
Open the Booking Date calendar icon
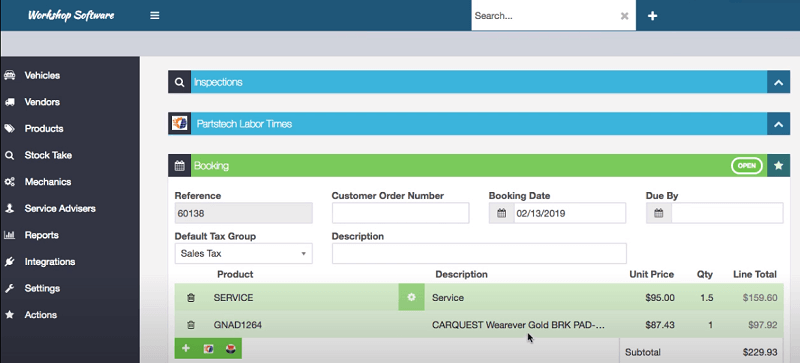coord(502,213)
